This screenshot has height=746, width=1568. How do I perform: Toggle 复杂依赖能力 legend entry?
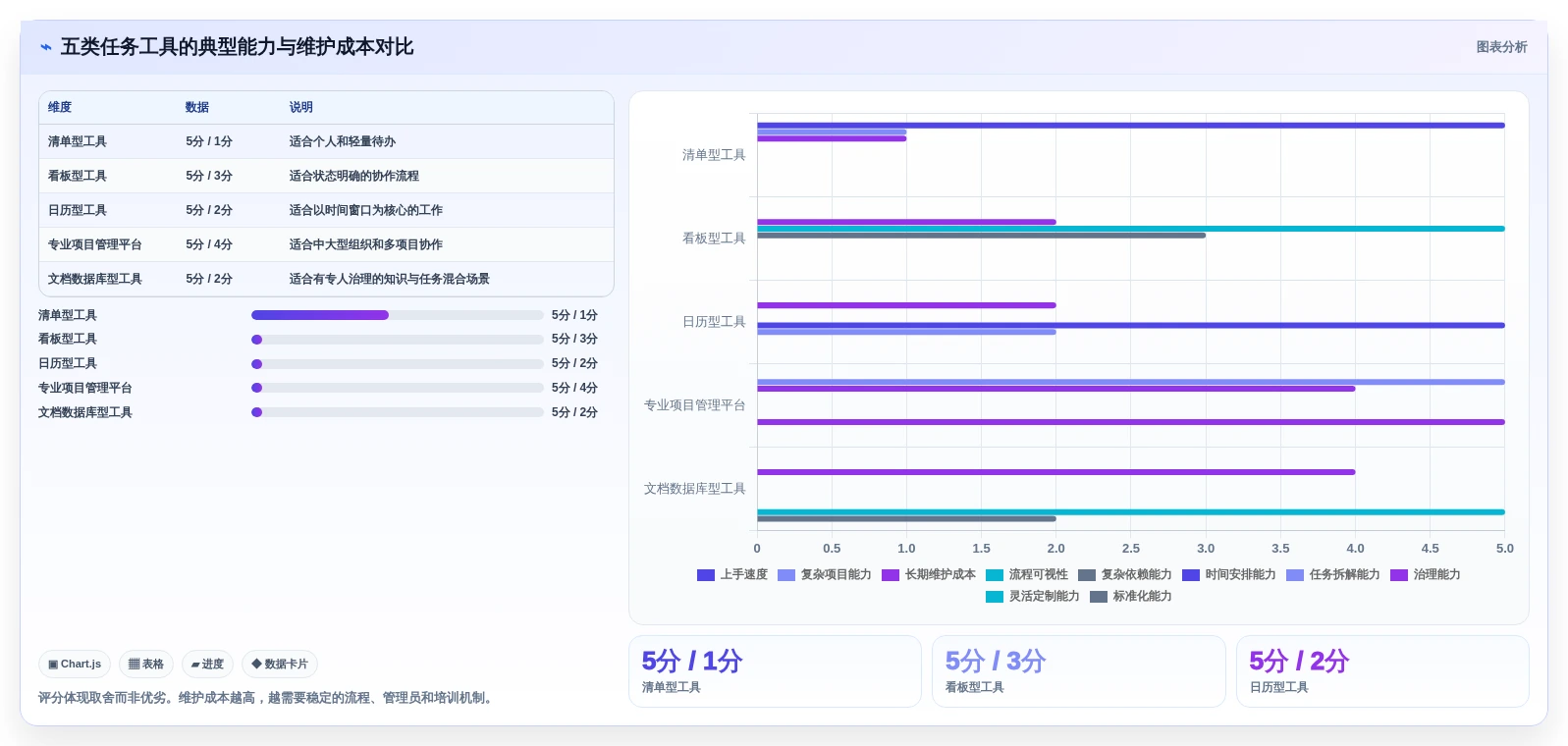[x=1124, y=575]
